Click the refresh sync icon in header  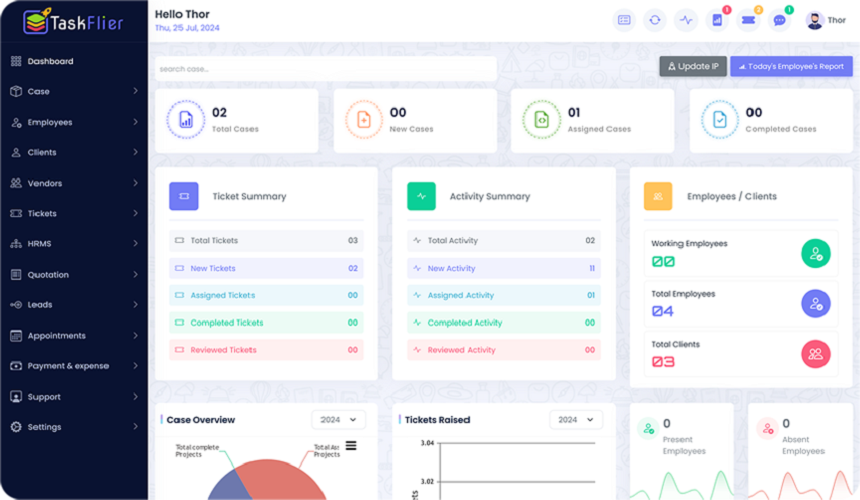tap(655, 20)
